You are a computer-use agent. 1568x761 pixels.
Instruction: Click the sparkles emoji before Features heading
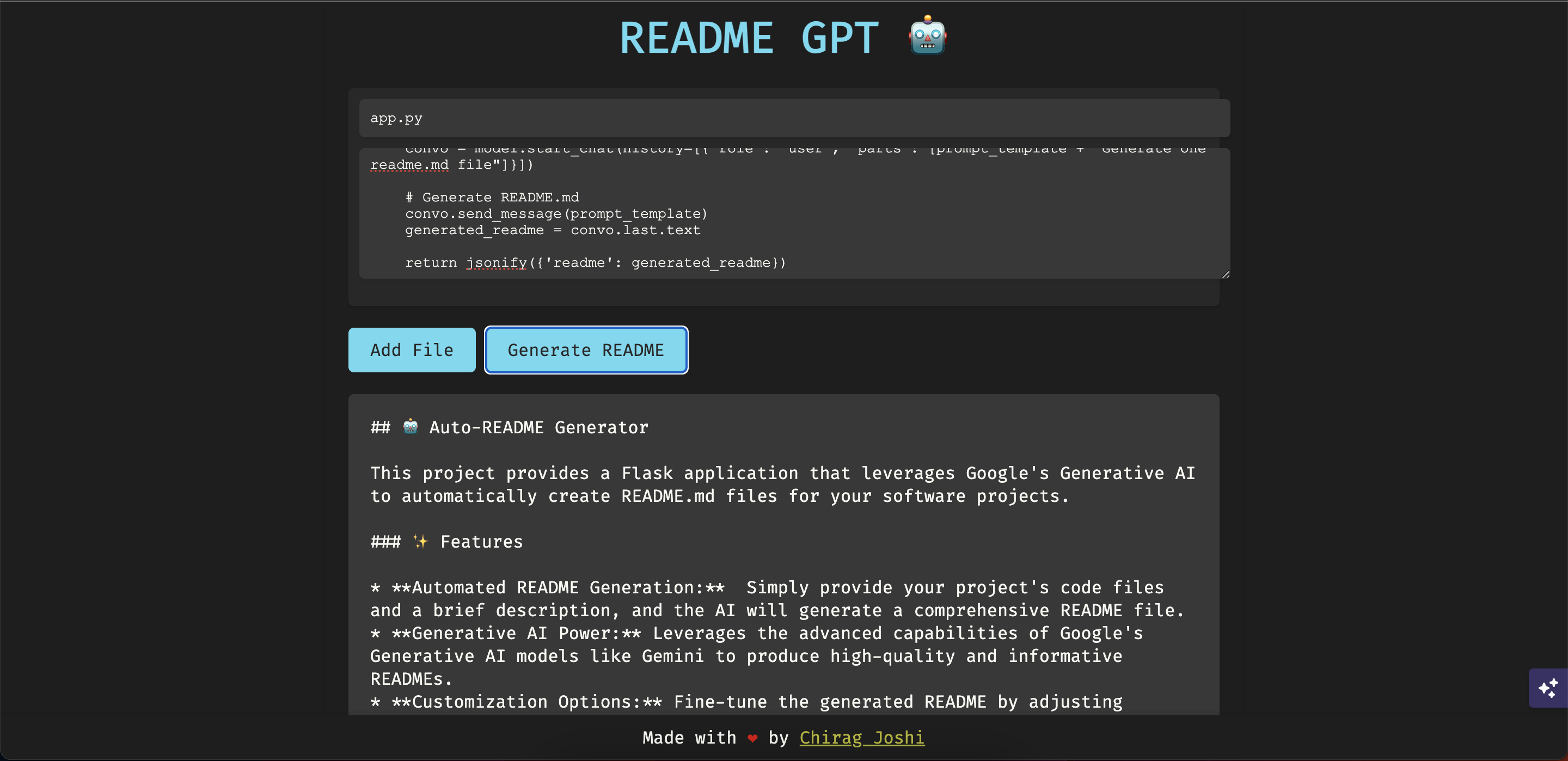click(x=420, y=541)
